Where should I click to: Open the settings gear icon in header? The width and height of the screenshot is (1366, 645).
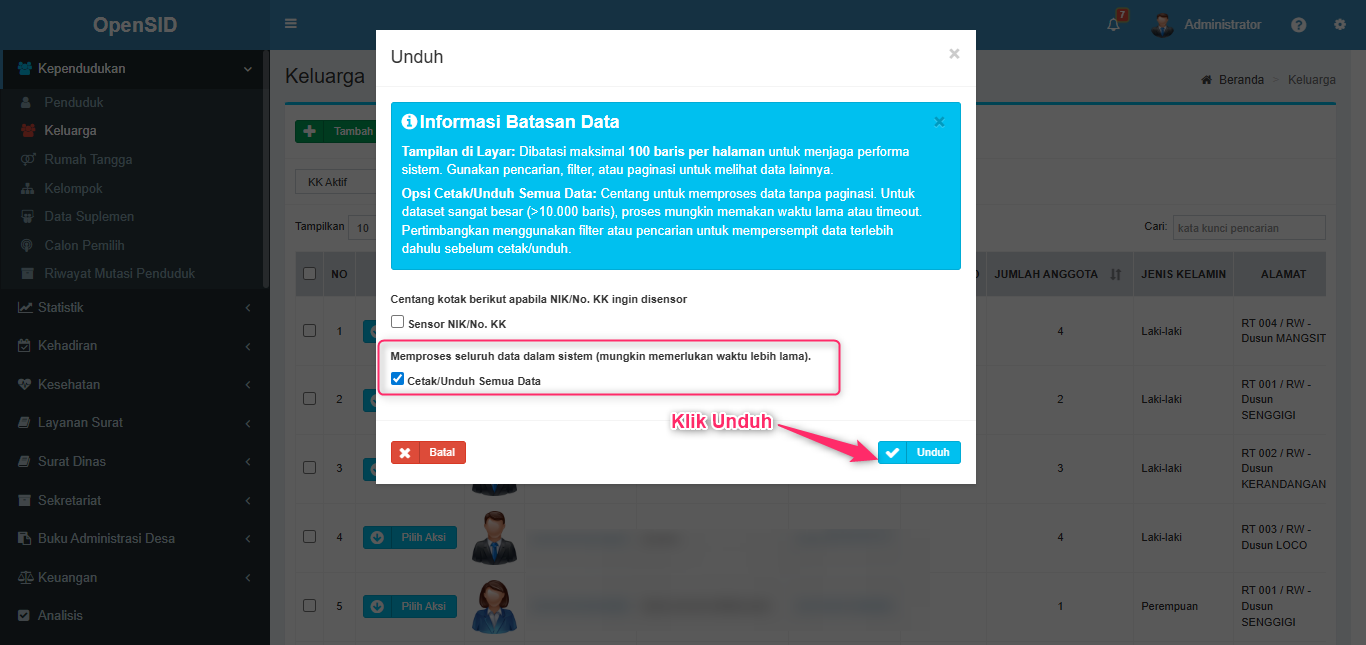click(x=1340, y=25)
